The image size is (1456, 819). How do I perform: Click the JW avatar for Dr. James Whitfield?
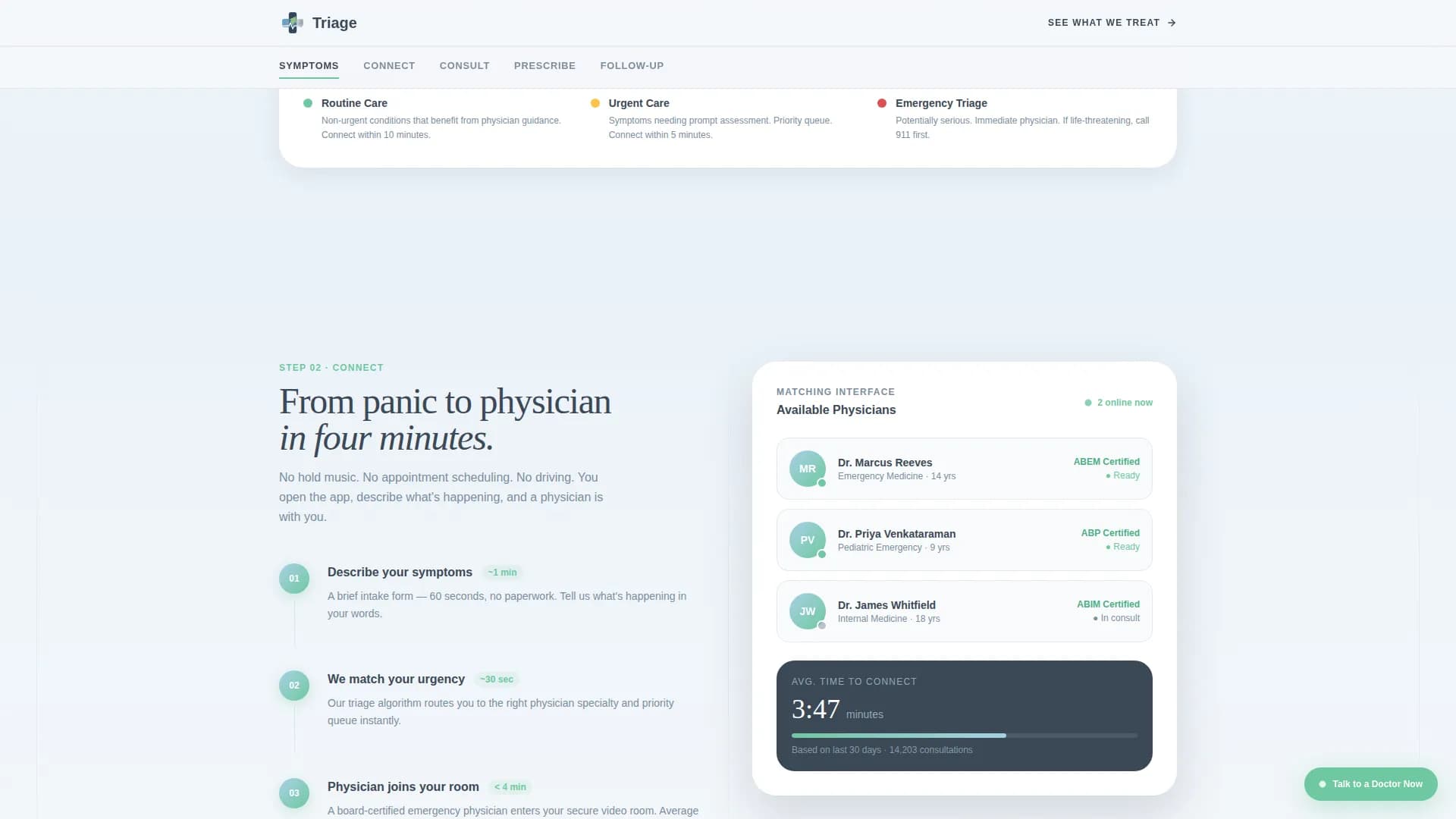[808, 611]
